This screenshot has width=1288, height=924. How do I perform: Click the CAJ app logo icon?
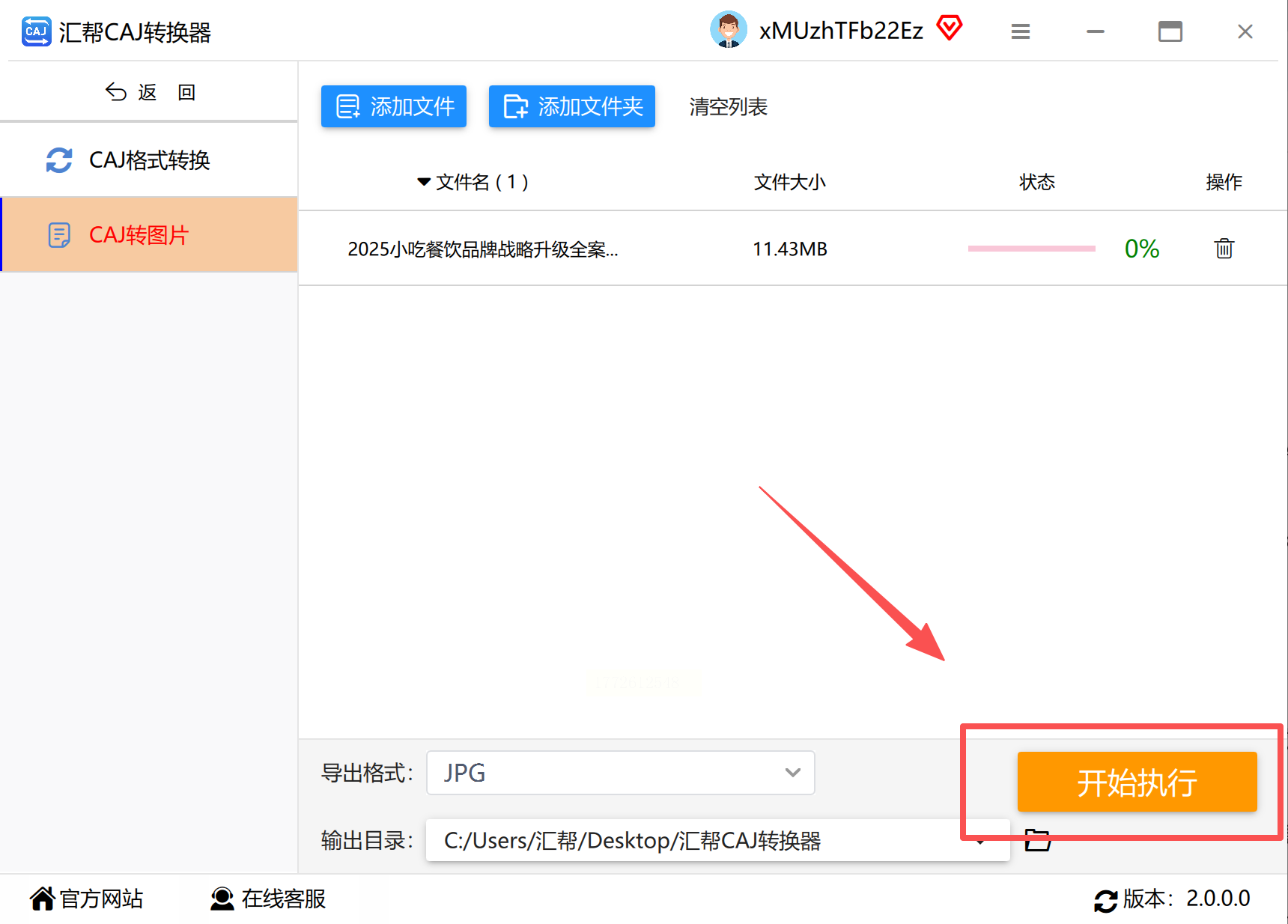(36, 31)
